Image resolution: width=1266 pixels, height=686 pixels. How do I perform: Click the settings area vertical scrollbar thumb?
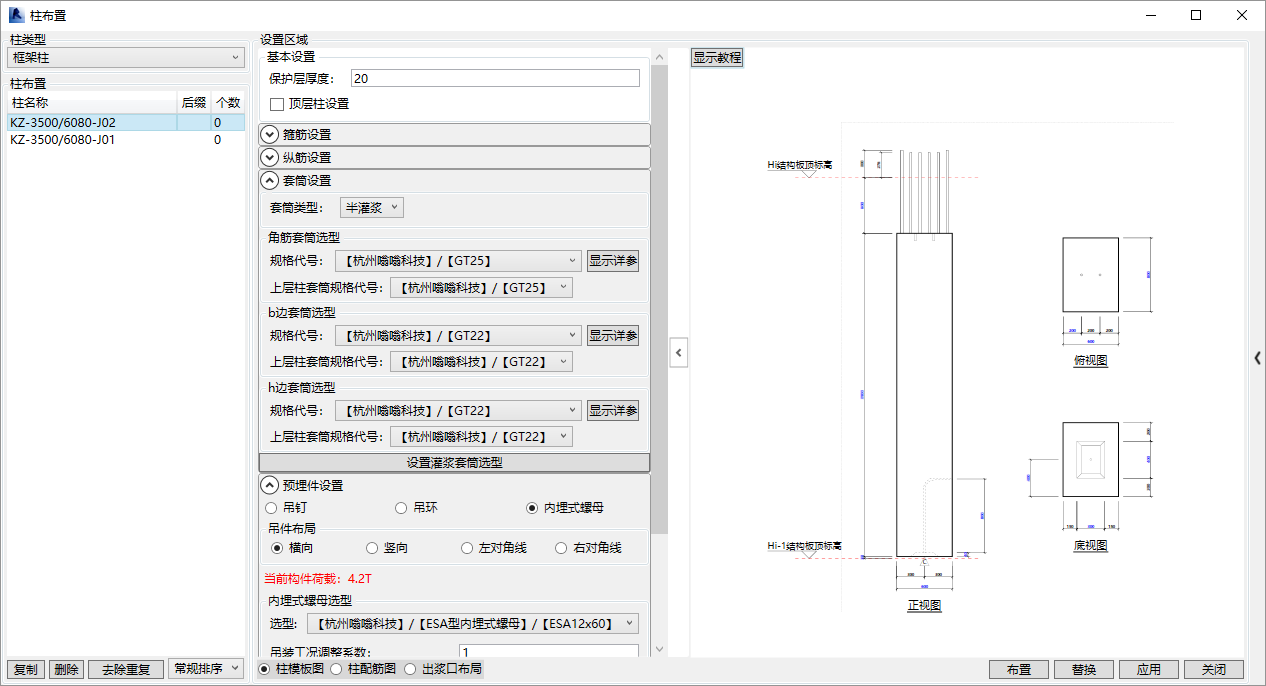tap(659, 299)
